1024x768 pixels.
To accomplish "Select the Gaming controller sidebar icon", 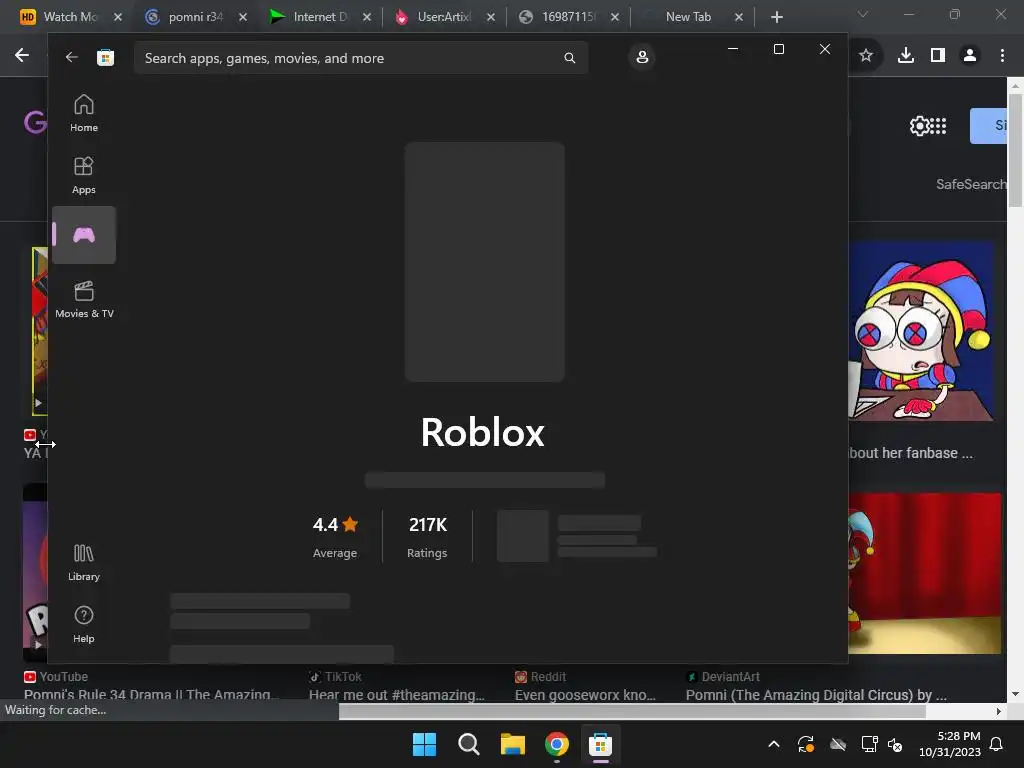I will (x=84, y=235).
